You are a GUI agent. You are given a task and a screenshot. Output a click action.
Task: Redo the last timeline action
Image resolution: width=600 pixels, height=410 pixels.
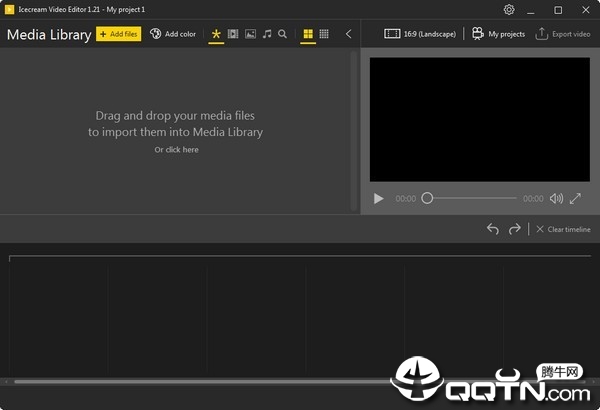coord(515,229)
